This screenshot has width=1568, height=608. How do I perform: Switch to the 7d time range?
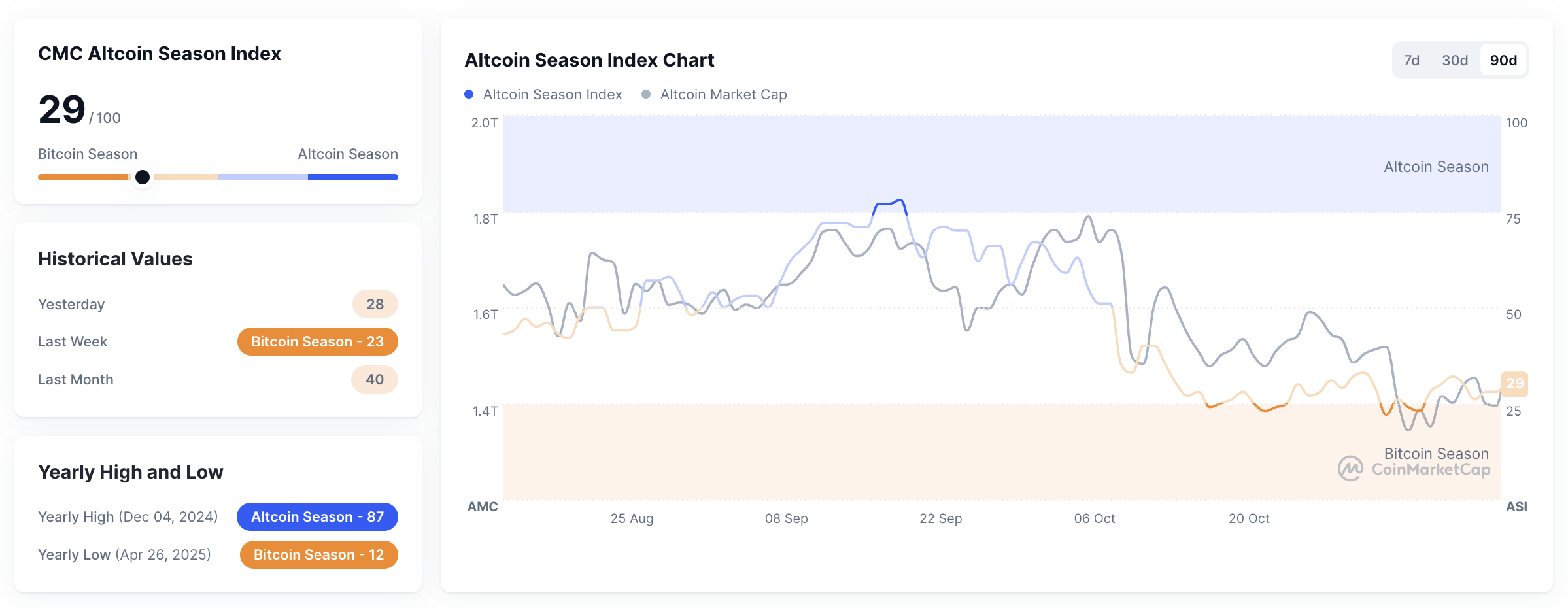1412,59
